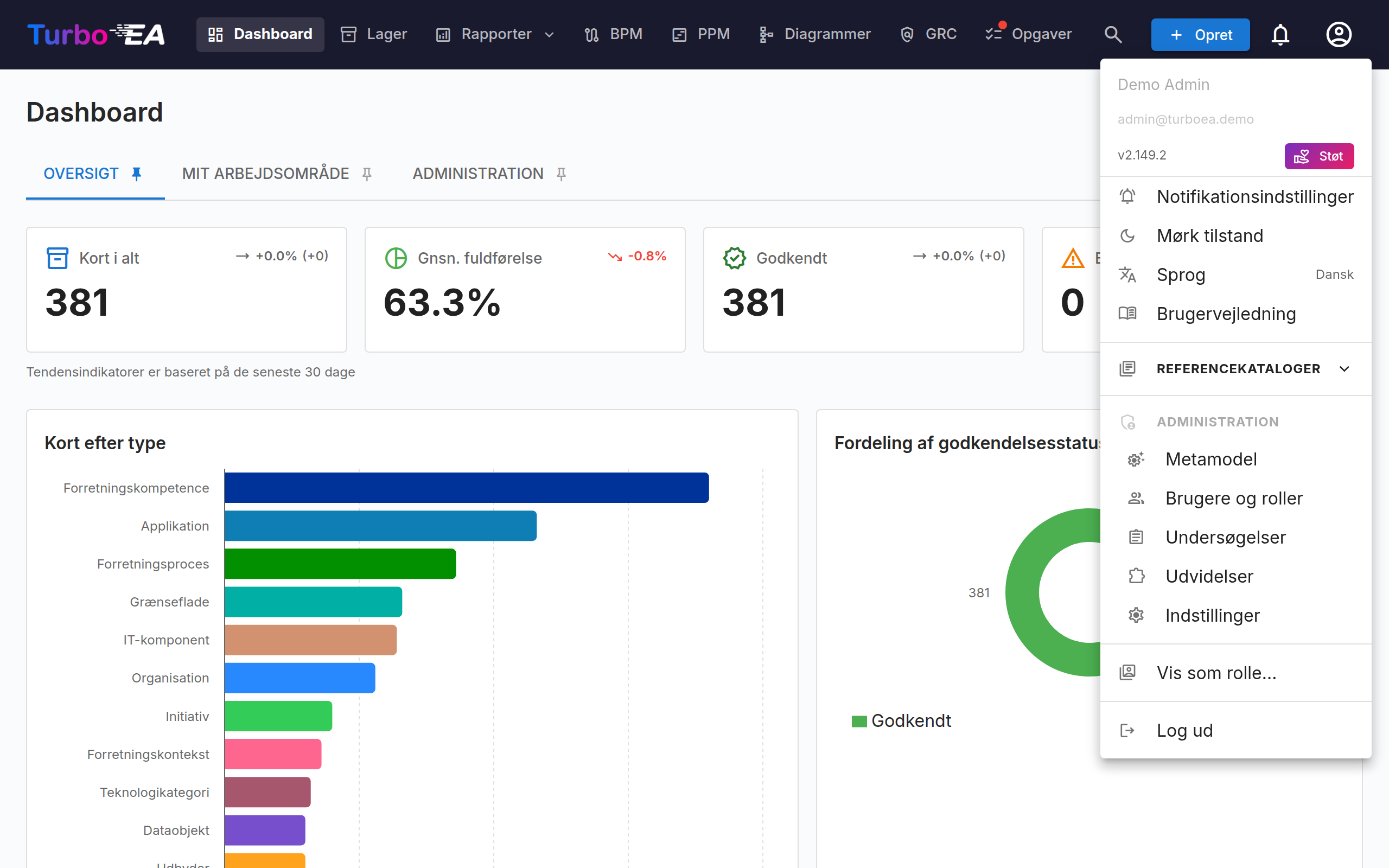Click the Applikation bar in chart
The image size is (1389, 868).
380,526
